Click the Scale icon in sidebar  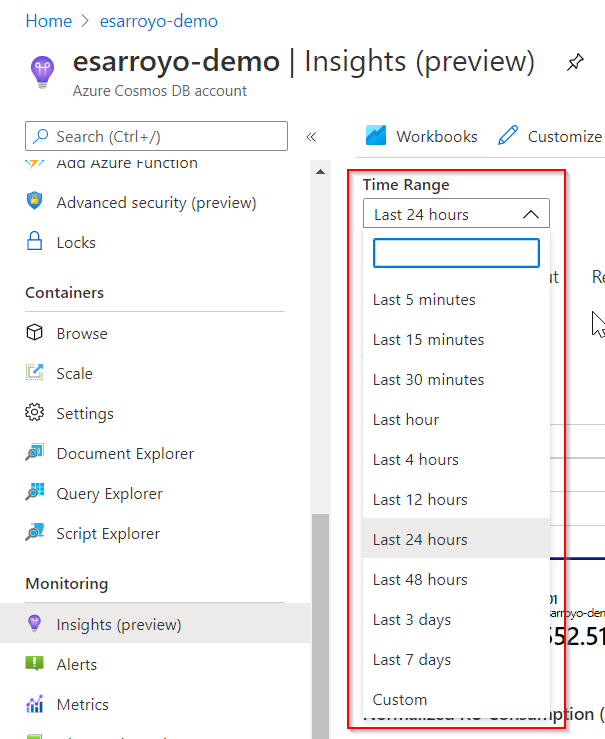(35, 373)
